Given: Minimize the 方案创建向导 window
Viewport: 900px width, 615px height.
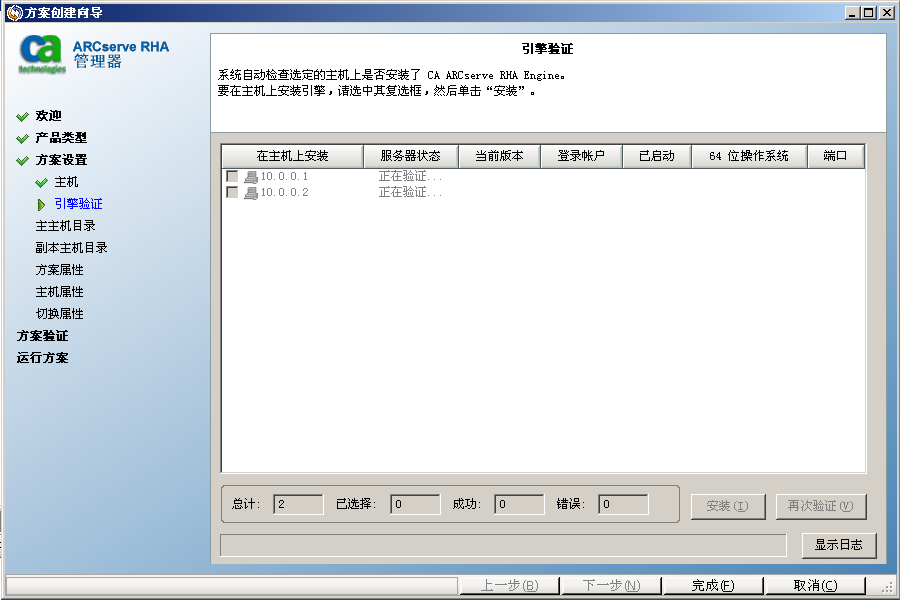Looking at the screenshot, I should [x=852, y=13].
